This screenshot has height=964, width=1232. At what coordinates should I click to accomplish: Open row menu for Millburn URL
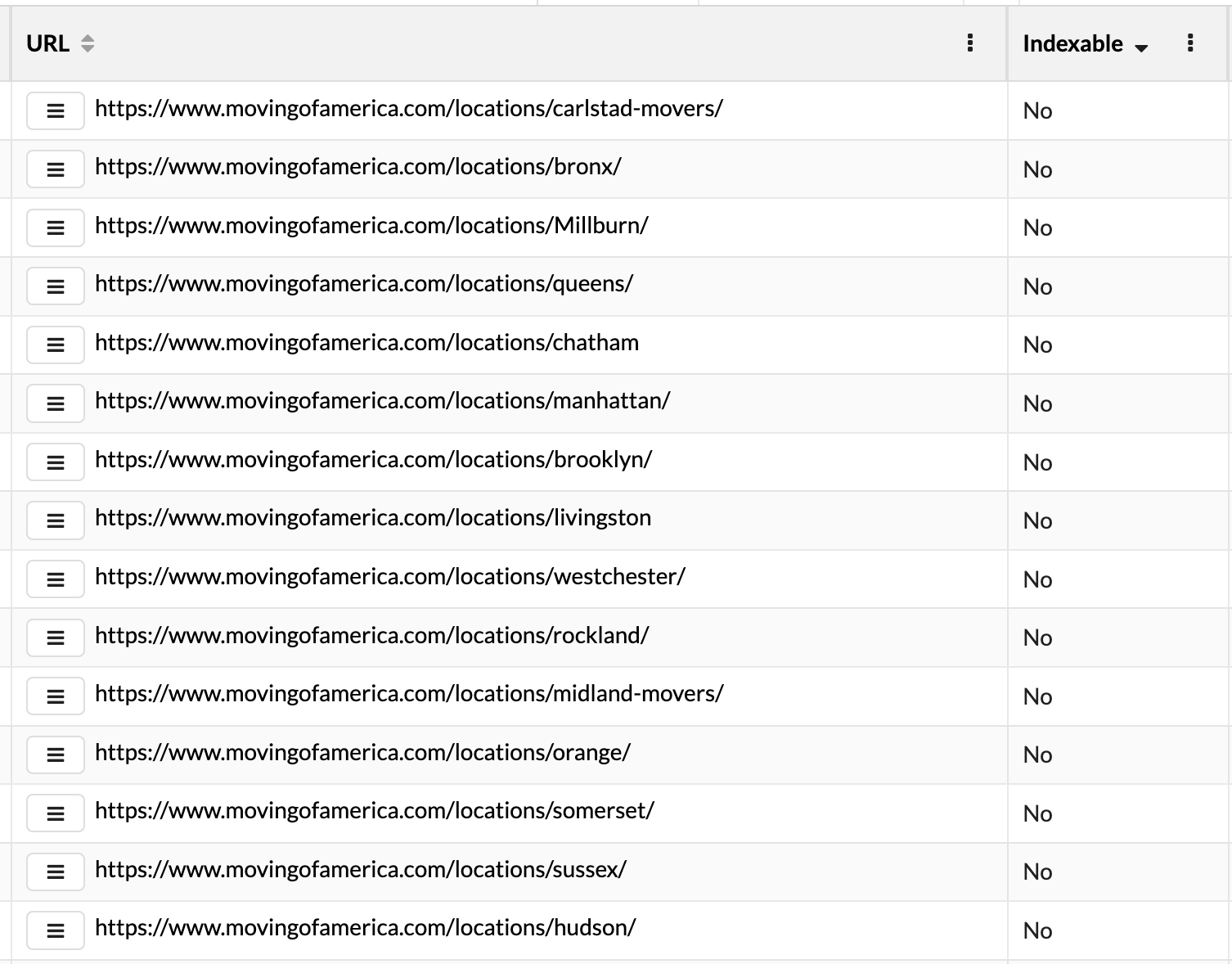coord(56,228)
